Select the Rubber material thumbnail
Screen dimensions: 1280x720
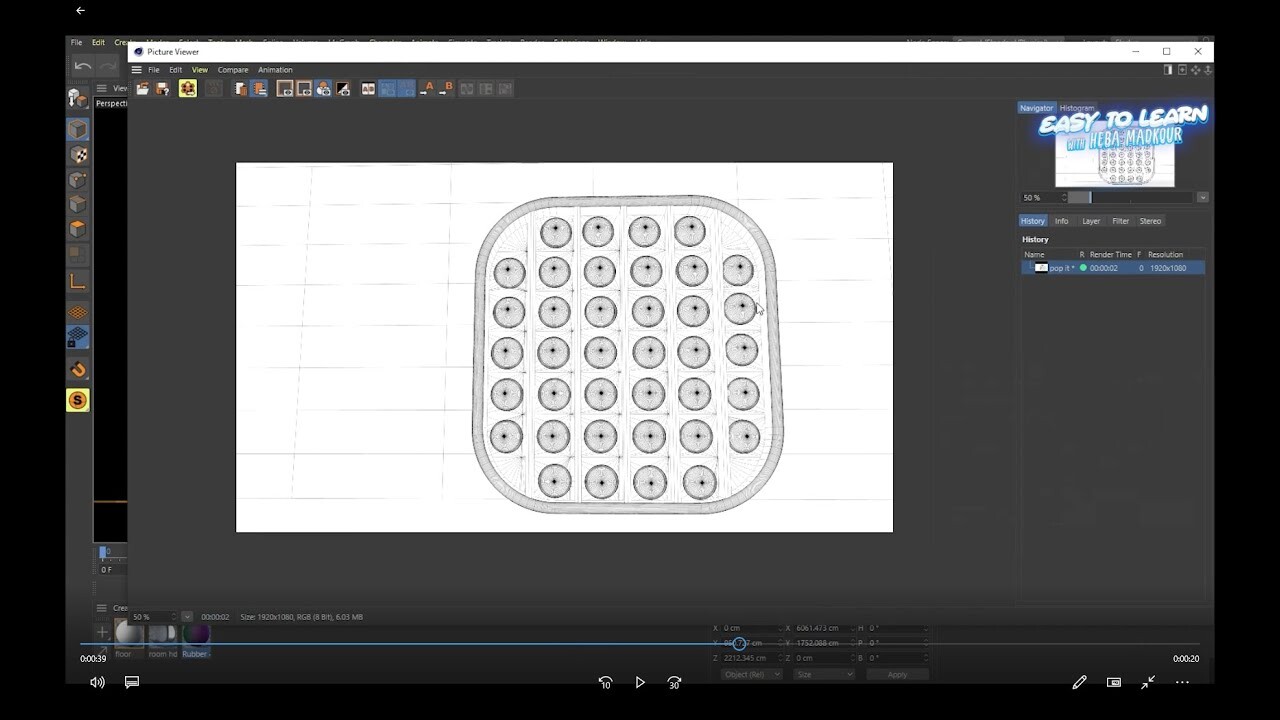[x=195, y=633]
